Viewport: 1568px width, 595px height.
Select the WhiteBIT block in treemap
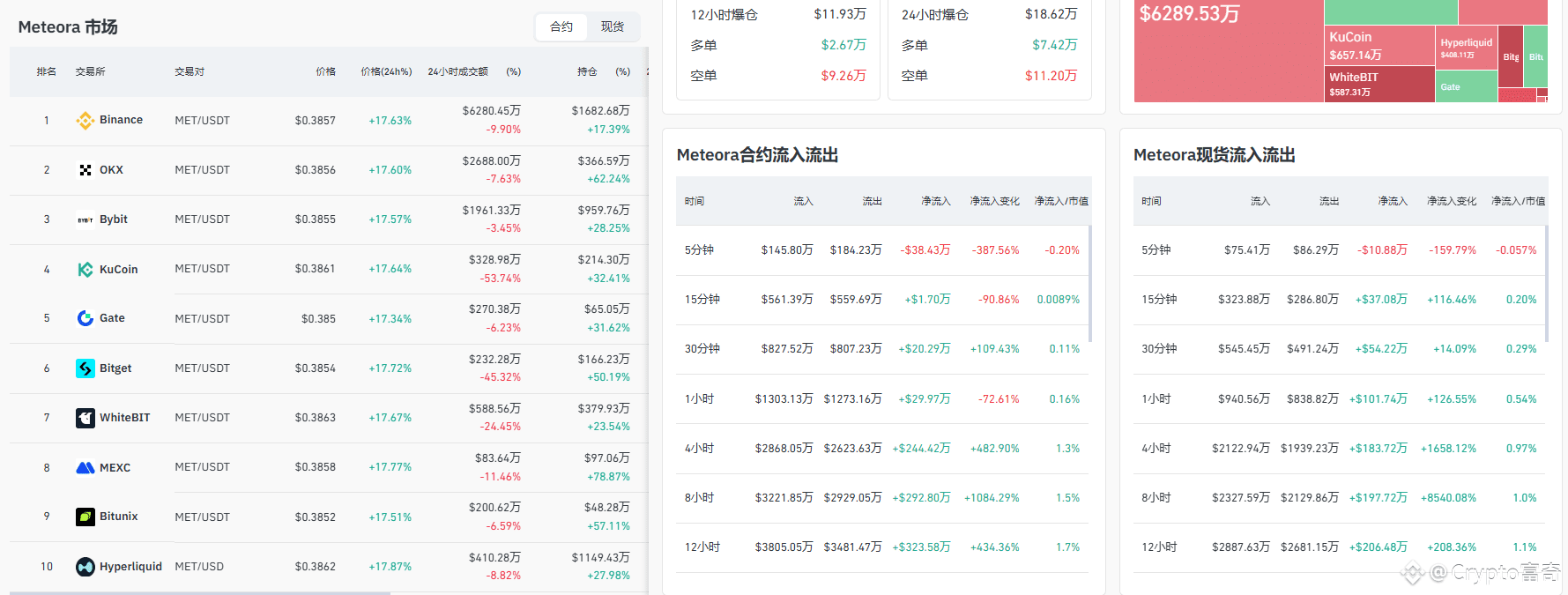tap(1379, 84)
